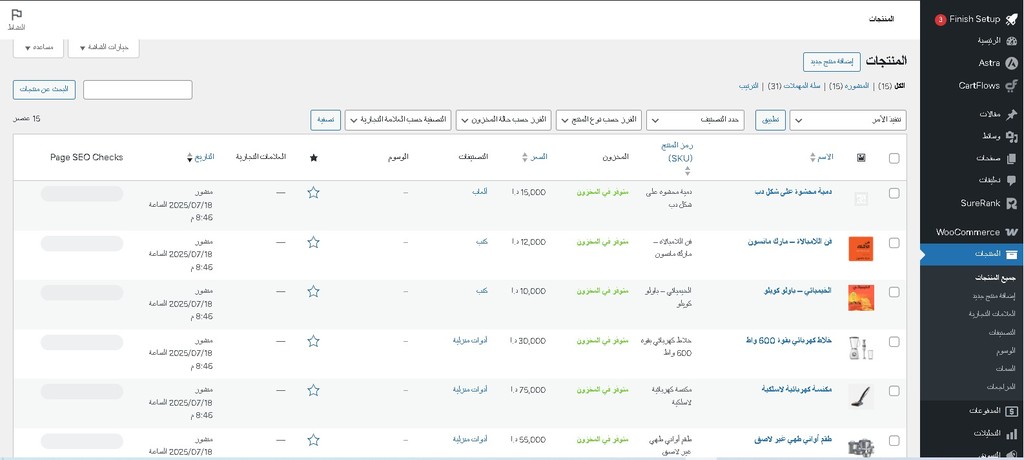Click the إضافة منتج جديد button beside heading
Image resolution: width=1024 pixels, height=460 pixels.
tap(831, 62)
